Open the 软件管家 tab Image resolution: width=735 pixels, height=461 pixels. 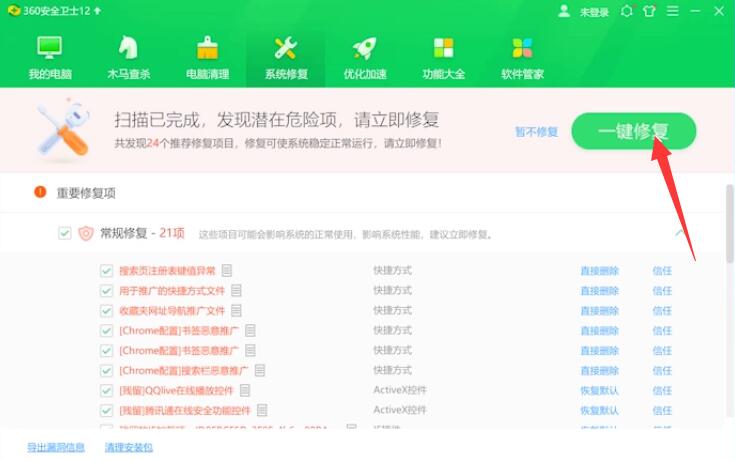coord(522,57)
